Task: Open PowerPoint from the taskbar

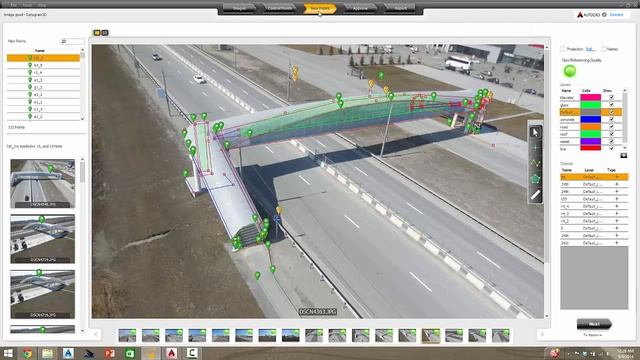Action: point(109,353)
